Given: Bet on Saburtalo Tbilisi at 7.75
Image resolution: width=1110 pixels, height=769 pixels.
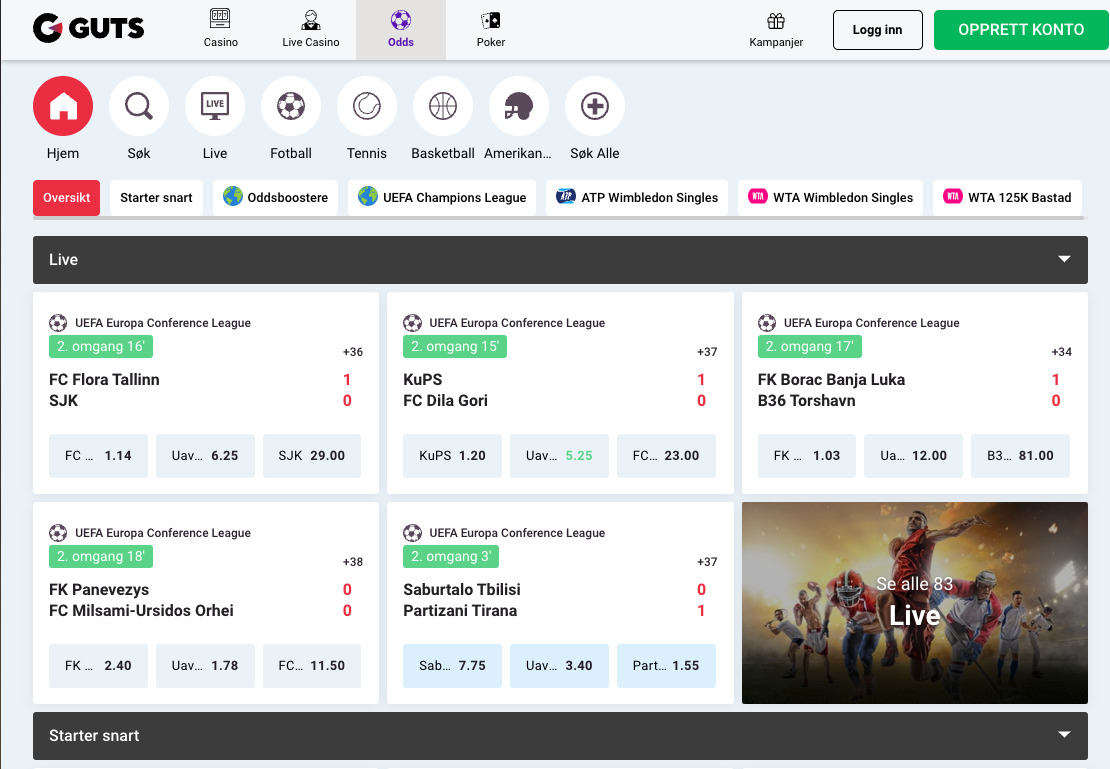Looking at the screenshot, I should tap(452, 666).
